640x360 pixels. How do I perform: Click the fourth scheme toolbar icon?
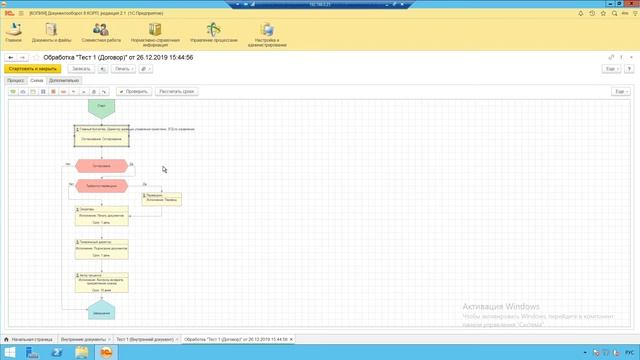click(43, 92)
